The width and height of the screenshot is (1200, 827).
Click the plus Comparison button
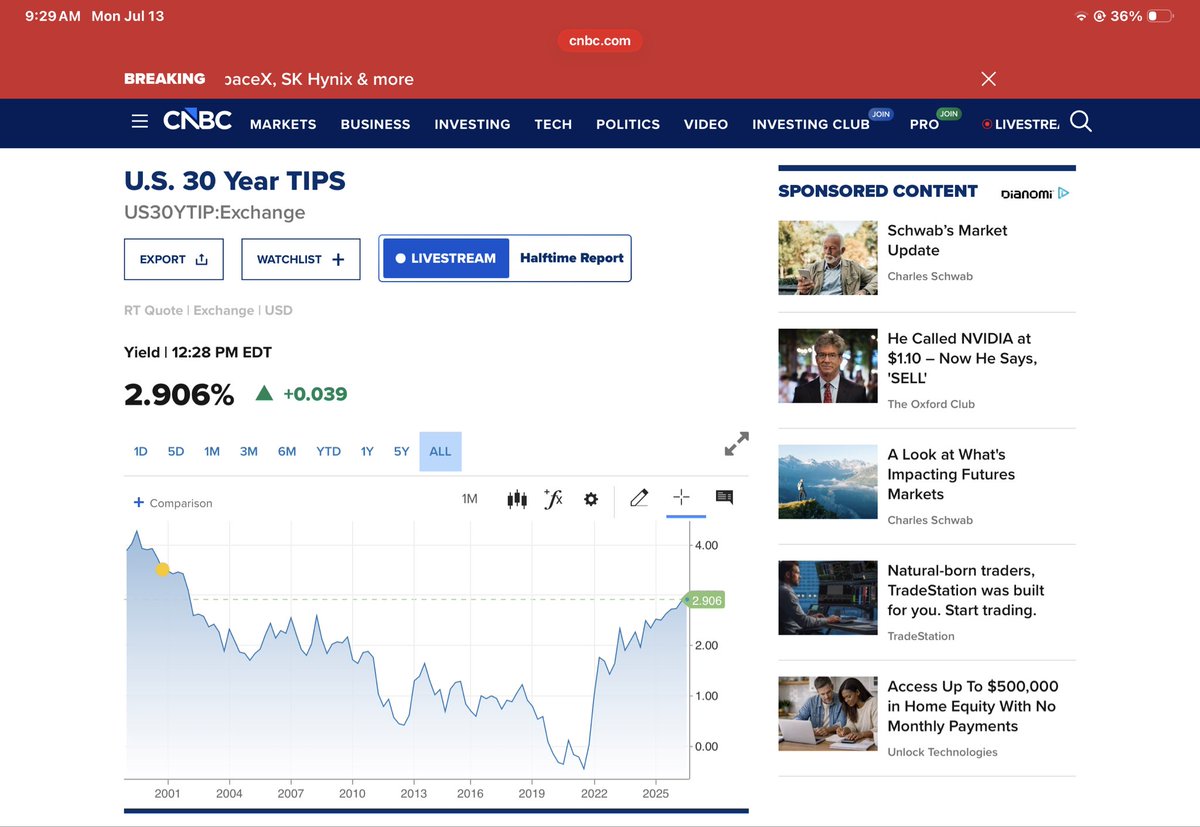tap(173, 503)
